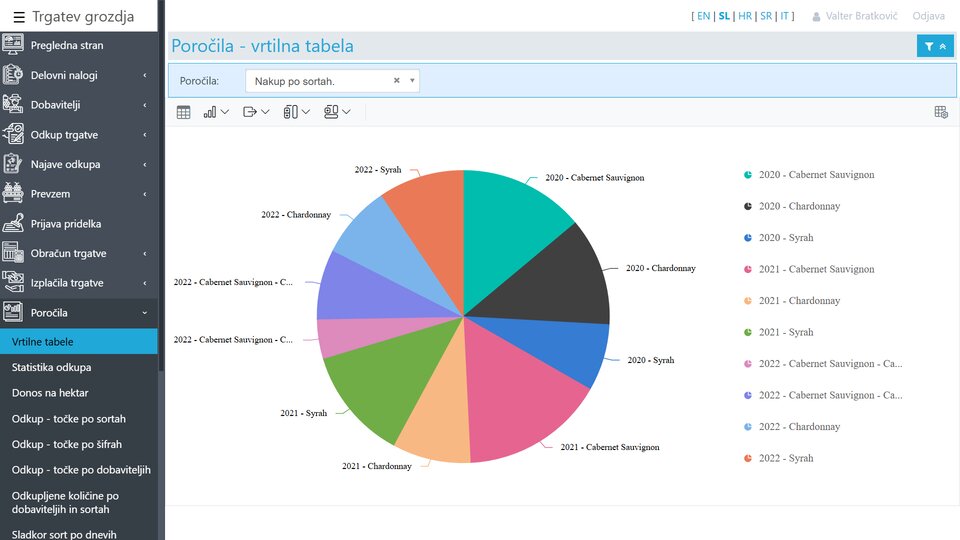
Task: Switch to grid table view icon
Action: [x=184, y=113]
